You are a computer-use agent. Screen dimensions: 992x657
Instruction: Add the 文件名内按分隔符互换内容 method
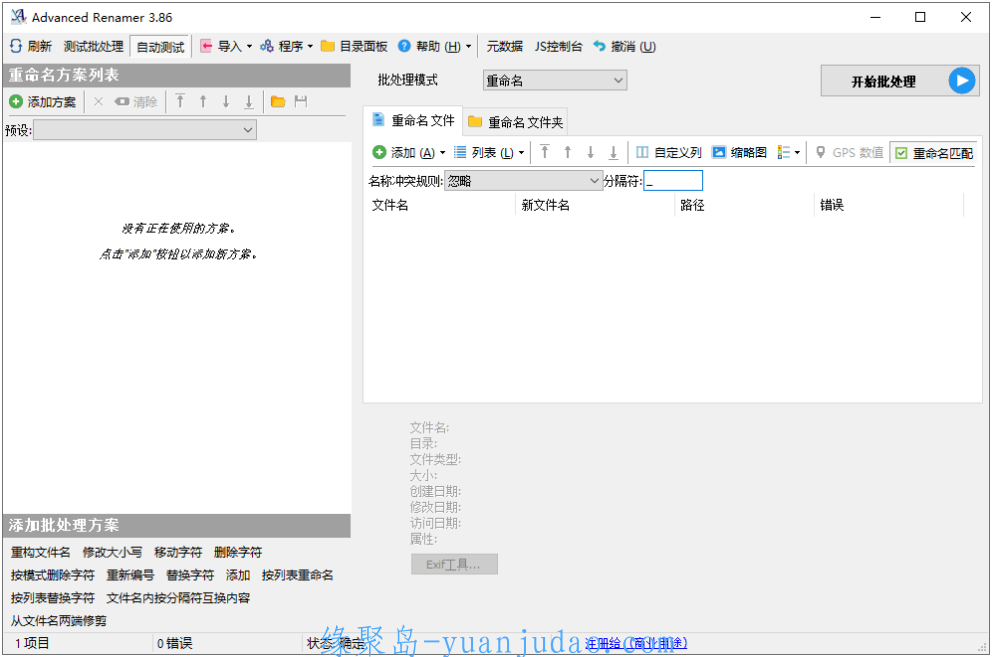(x=178, y=598)
